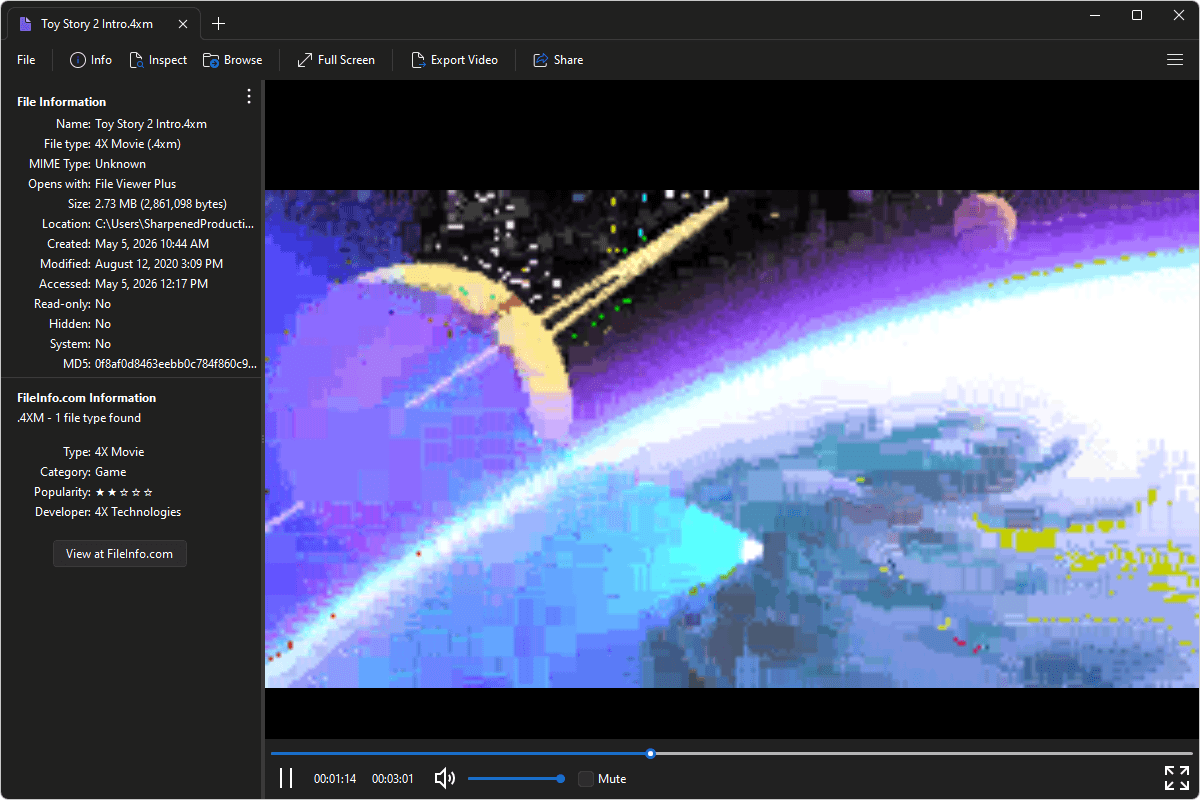Click the Developer value 4X Technologies
The image size is (1200, 800).
pos(138,512)
